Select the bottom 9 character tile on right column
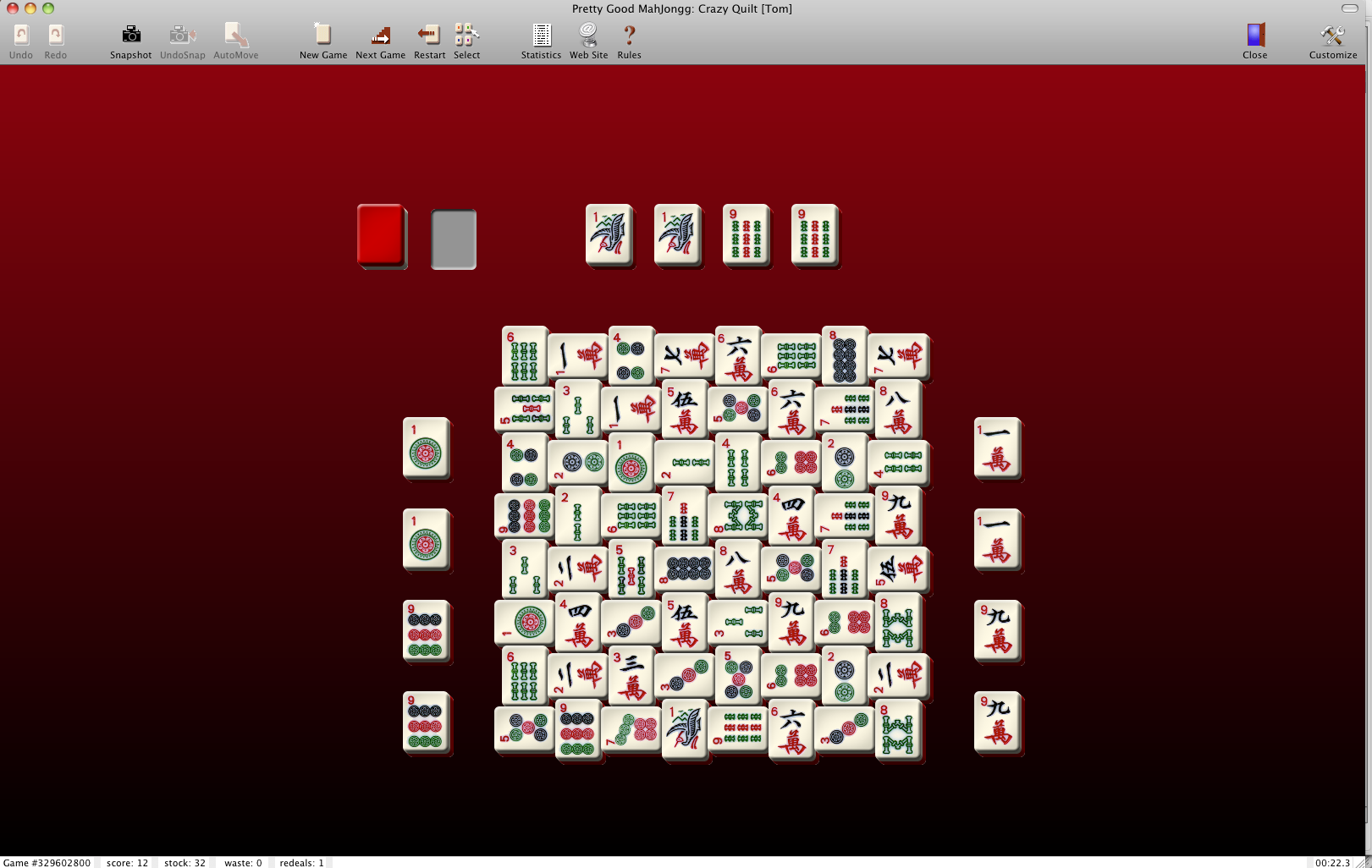Image resolution: width=1372 pixels, height=868 pixels. (x=997, y=722)
